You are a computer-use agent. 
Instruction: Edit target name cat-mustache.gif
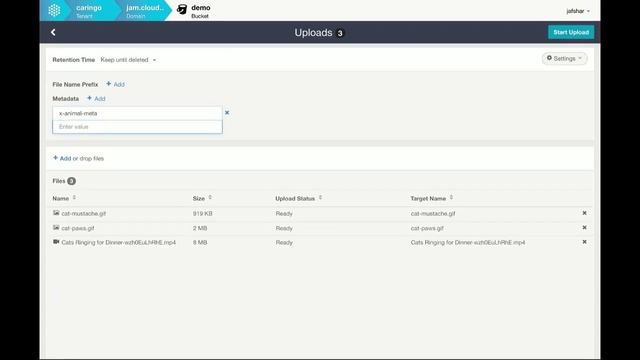433,213
